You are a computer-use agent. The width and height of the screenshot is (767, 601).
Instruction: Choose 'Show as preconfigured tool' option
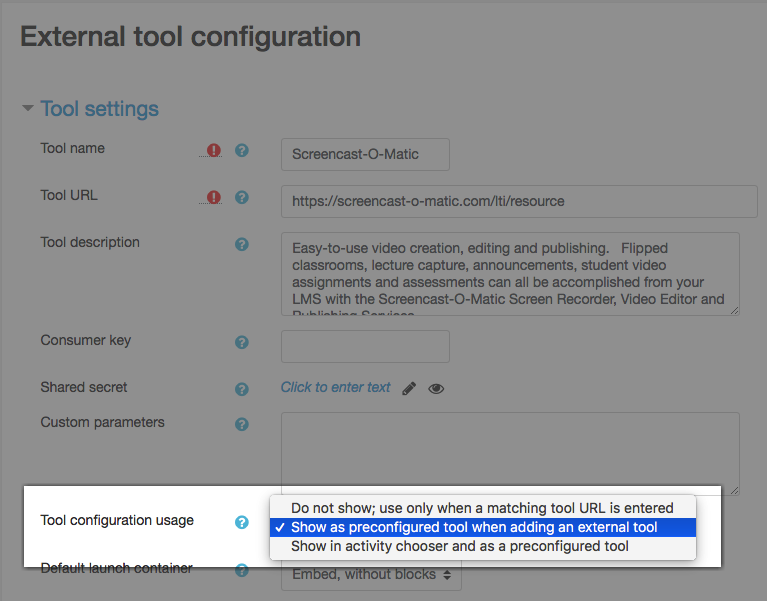point(482,527)
